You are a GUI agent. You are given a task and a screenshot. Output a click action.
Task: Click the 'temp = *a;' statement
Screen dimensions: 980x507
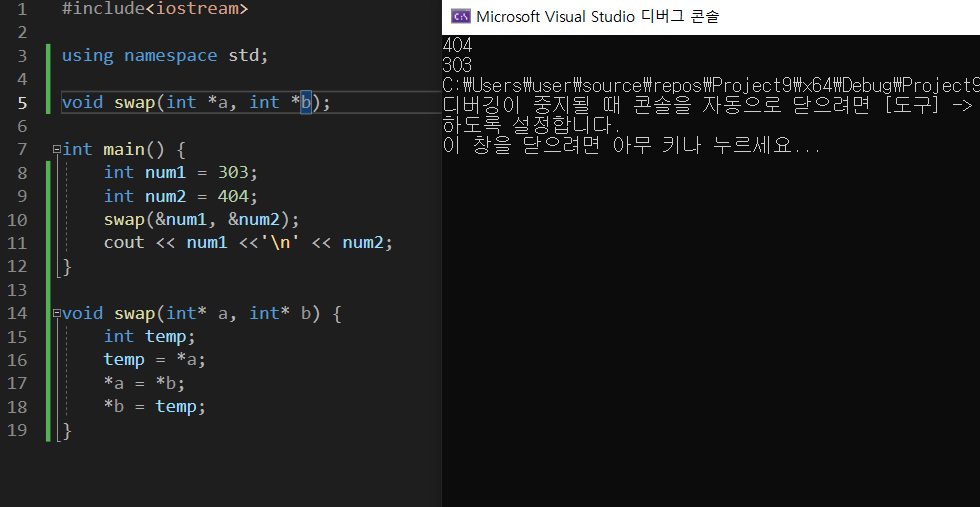click(x=155, y=360)
